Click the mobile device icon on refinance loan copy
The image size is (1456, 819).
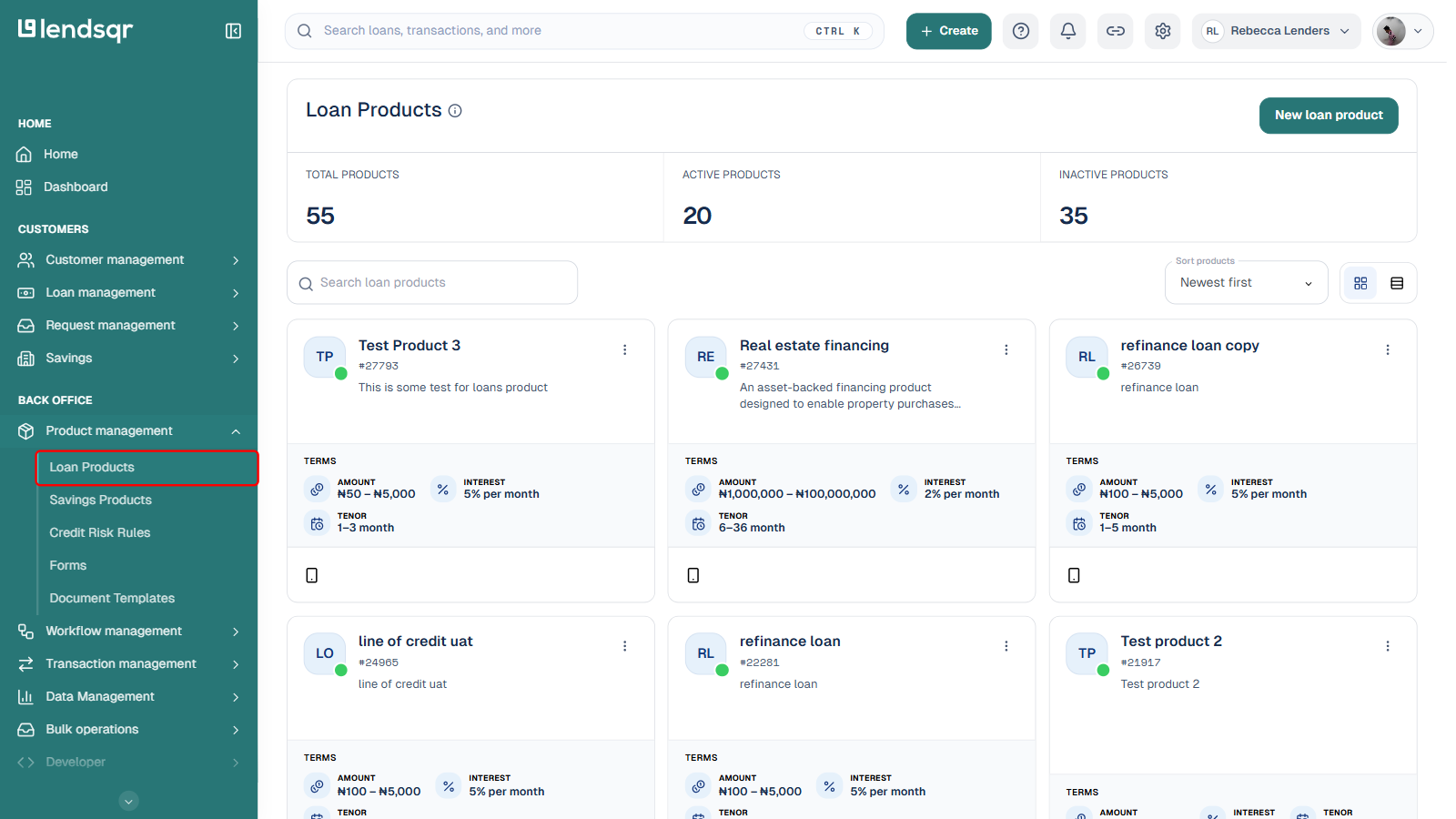click(x=1074, y=575)
